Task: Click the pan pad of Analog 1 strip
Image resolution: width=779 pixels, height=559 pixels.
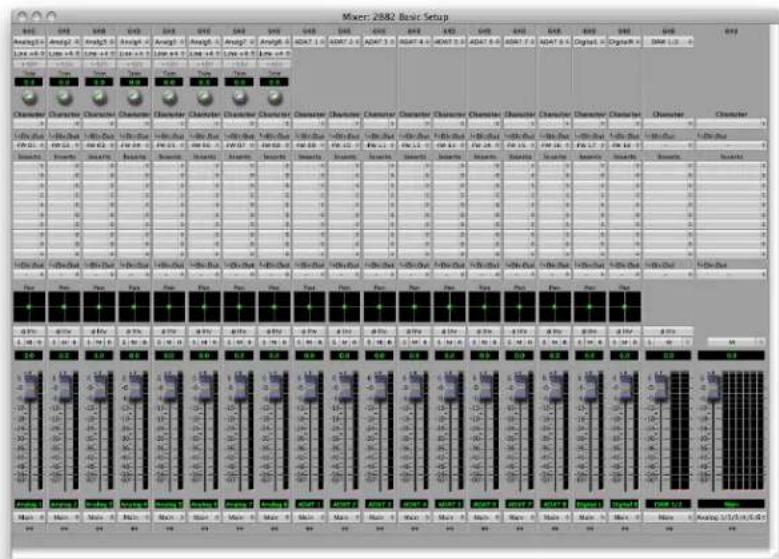Action: point(29,307)
